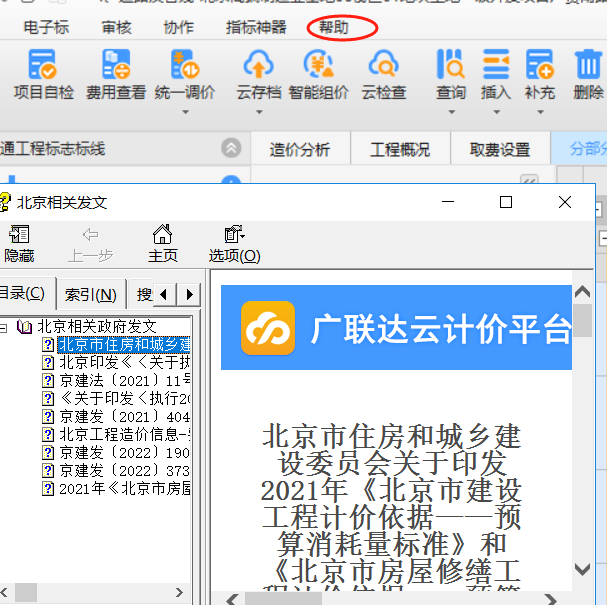Click the tree pane scroll-left arrow
Image resolution: width=607 pixels, height=605 pixels.
[5, 592]
